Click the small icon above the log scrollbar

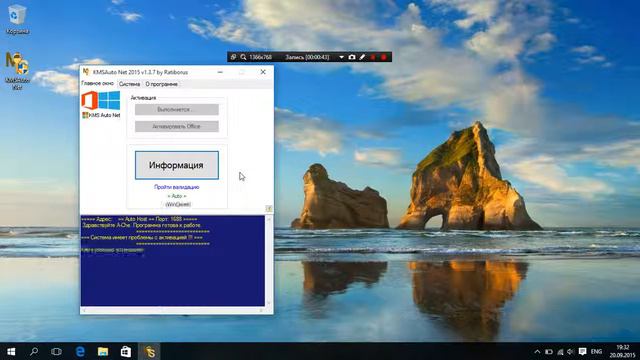[x=269, y=209]
